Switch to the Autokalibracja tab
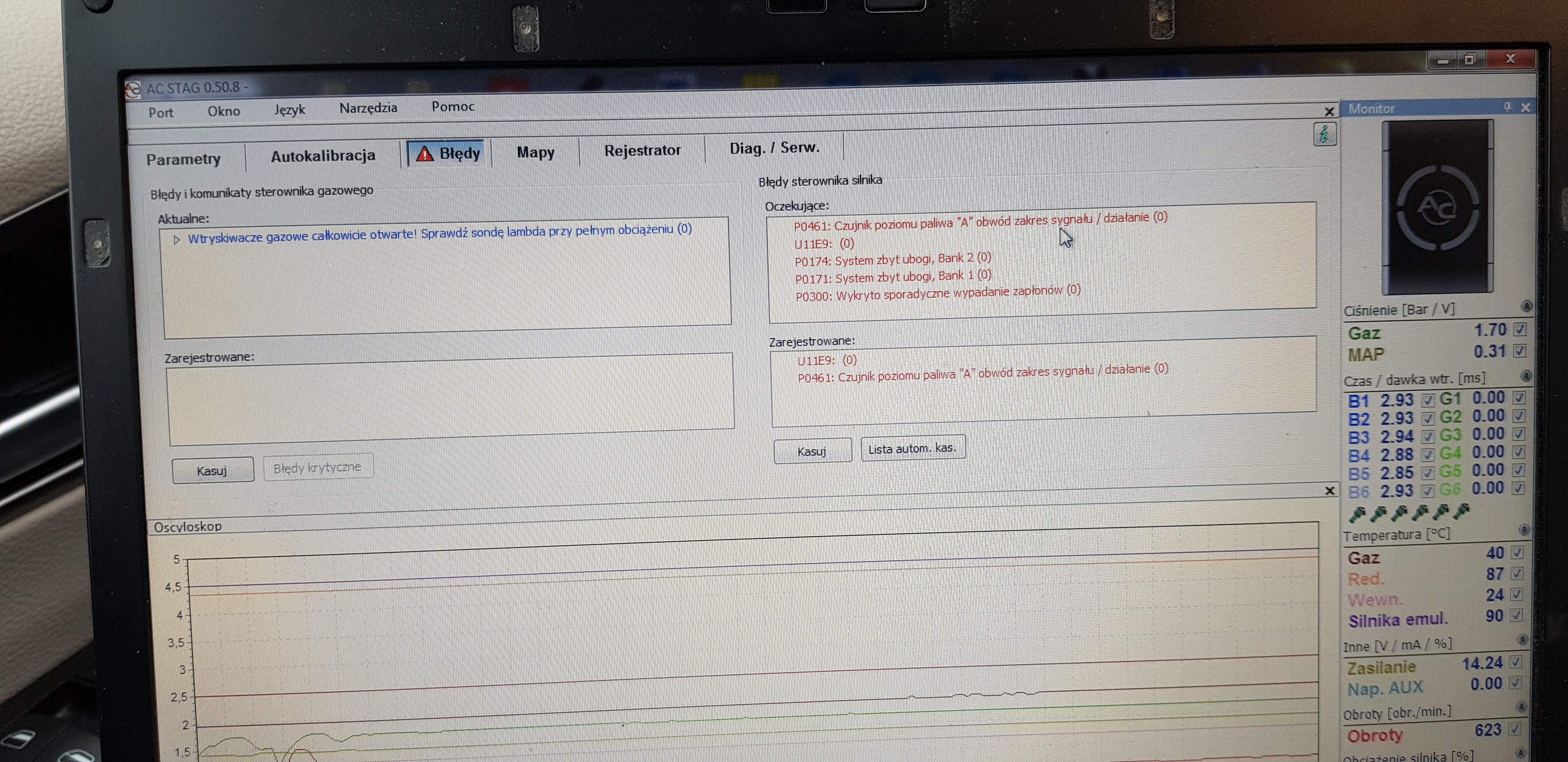1568x762 pixels. coord(323,156)
